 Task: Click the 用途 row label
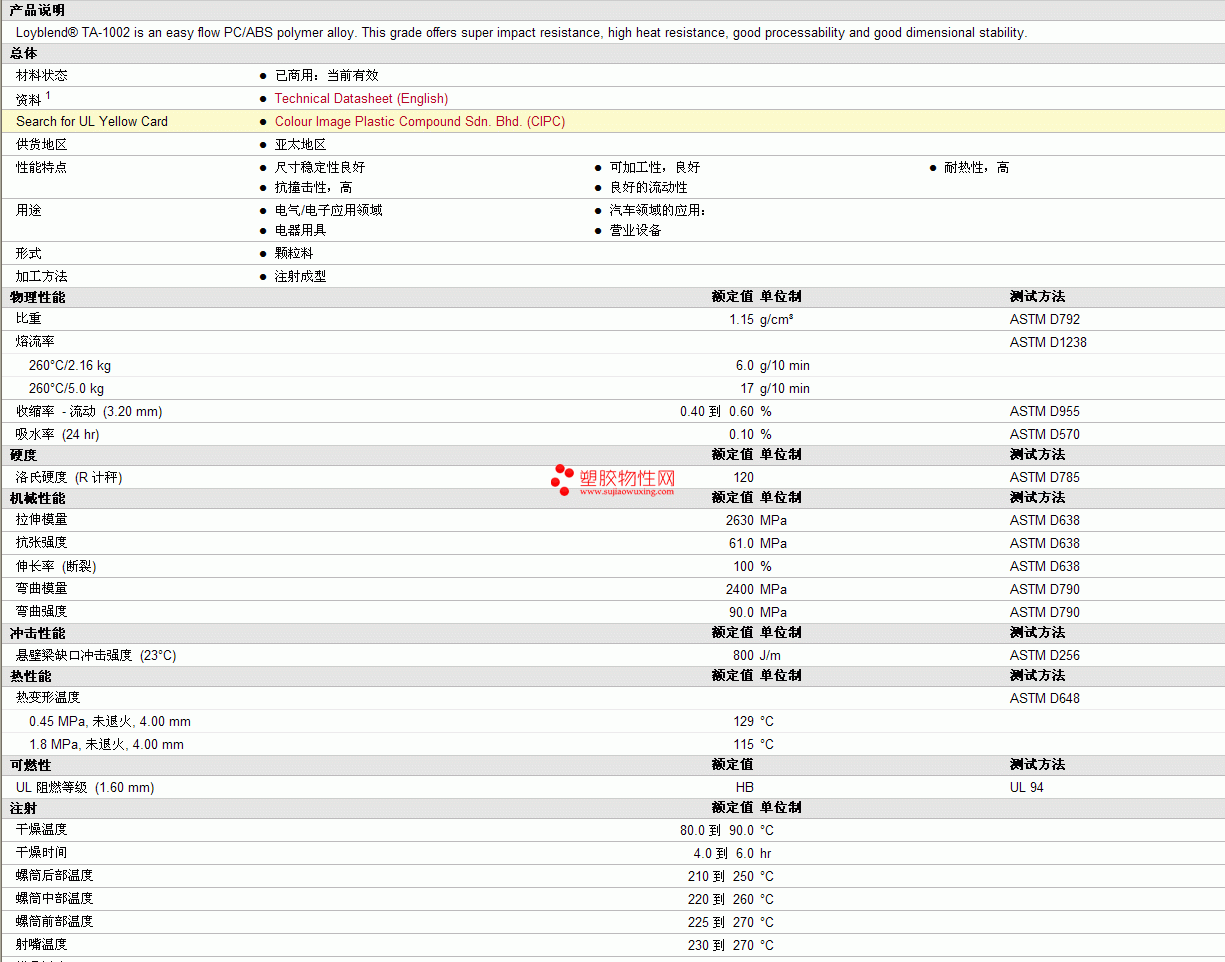pos(29,210)
